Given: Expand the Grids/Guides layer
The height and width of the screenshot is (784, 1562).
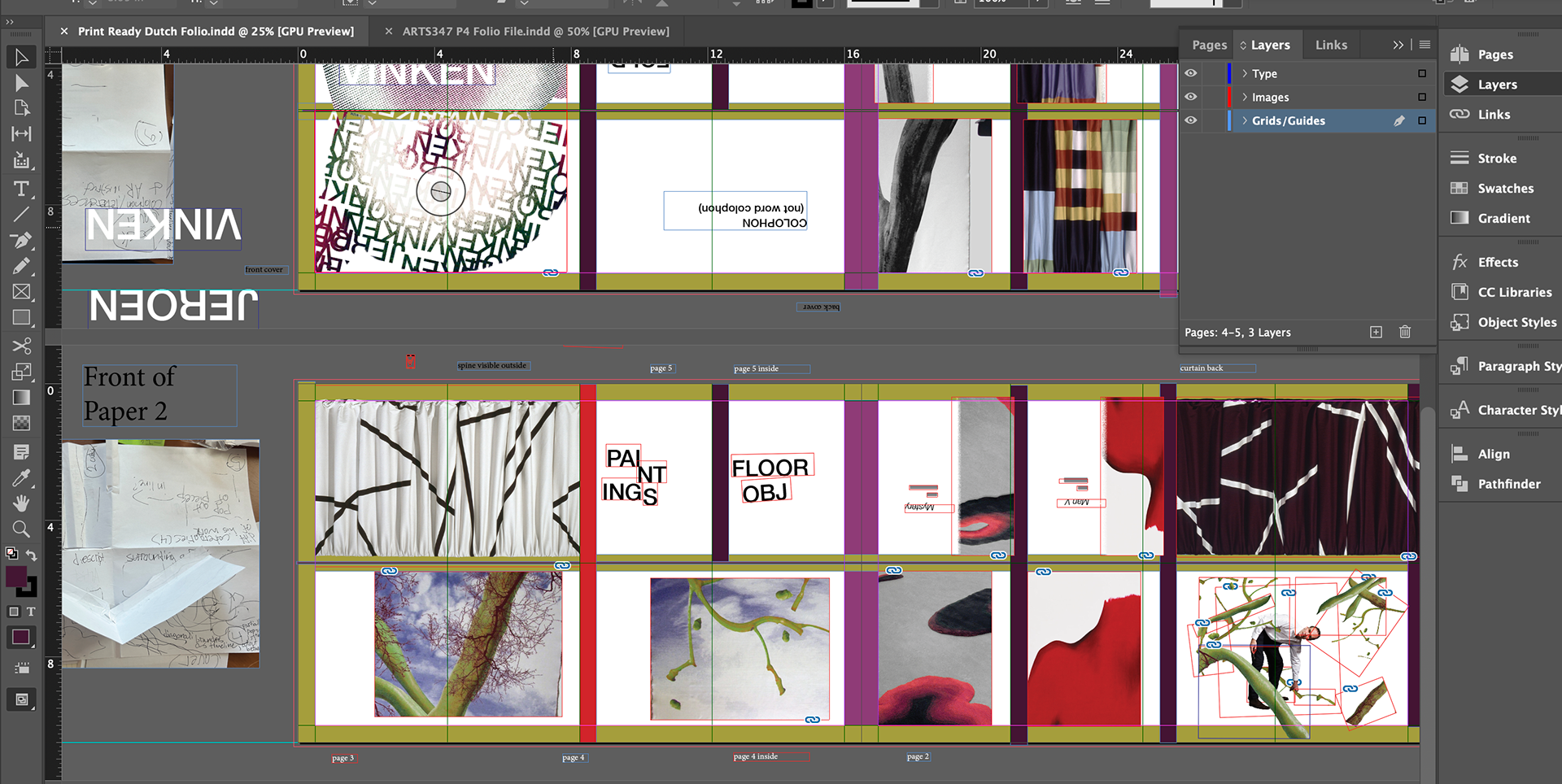Looking at the screenshot, I should [1244, 120].
